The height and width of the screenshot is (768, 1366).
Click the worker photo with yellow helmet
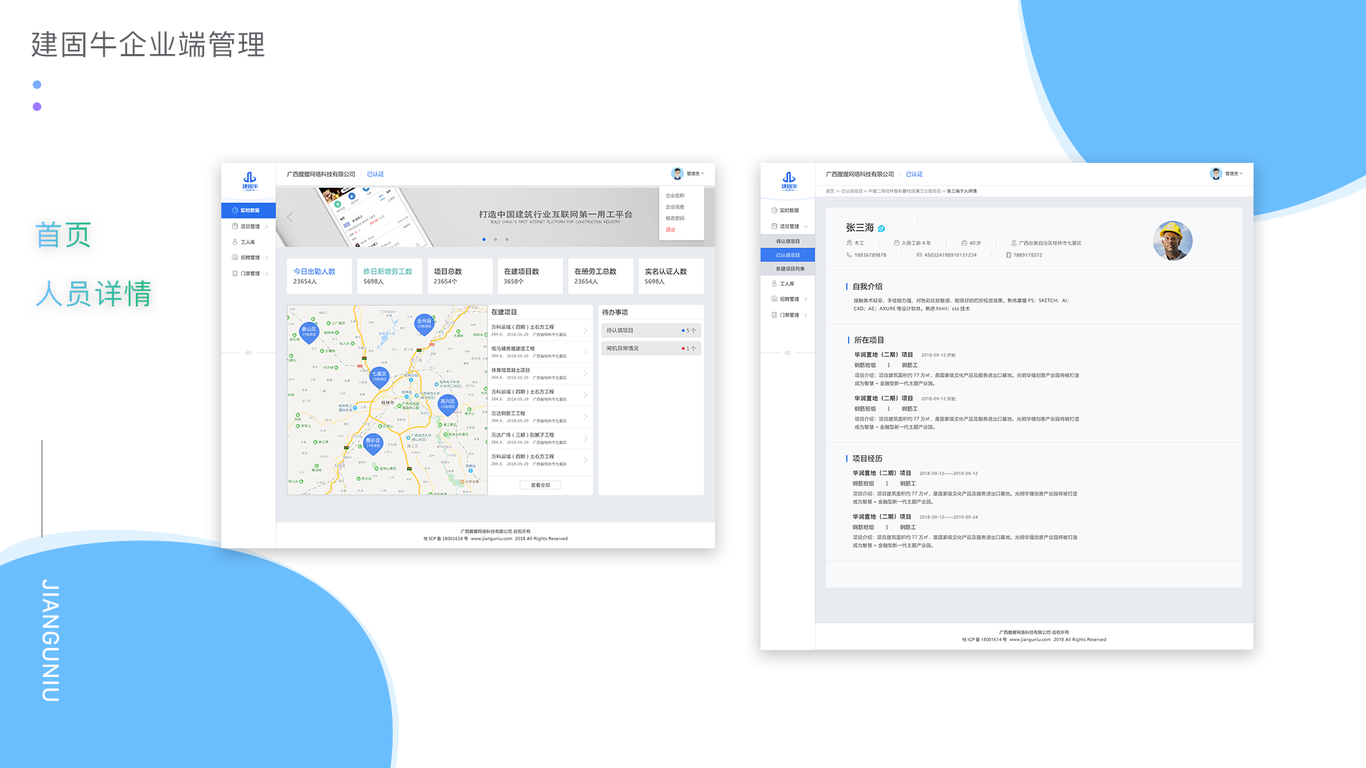point(1173,240)
